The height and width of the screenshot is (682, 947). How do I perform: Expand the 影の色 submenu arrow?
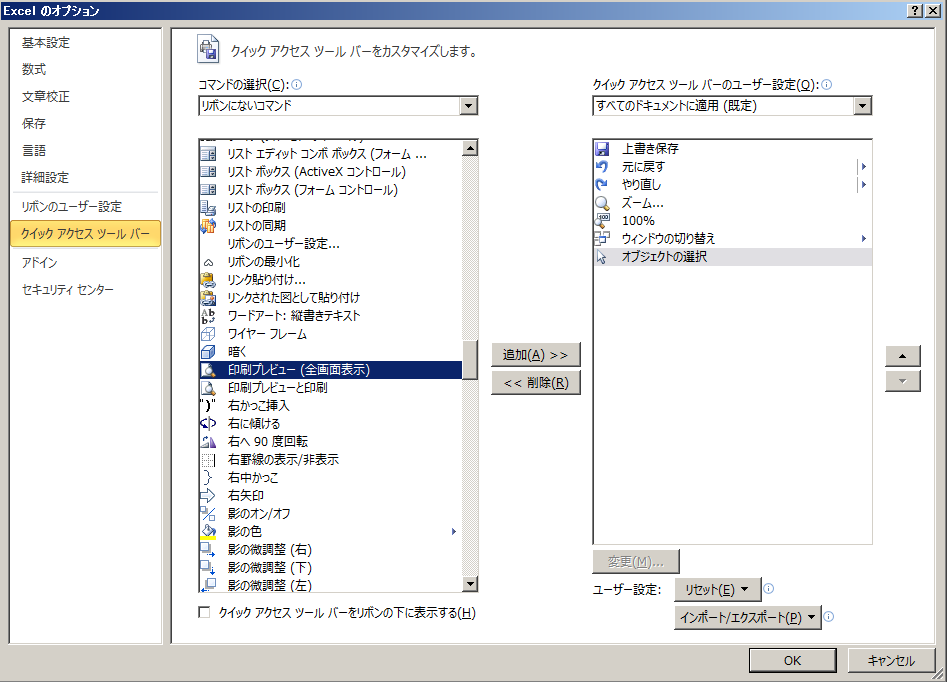(x=454, y=532)
